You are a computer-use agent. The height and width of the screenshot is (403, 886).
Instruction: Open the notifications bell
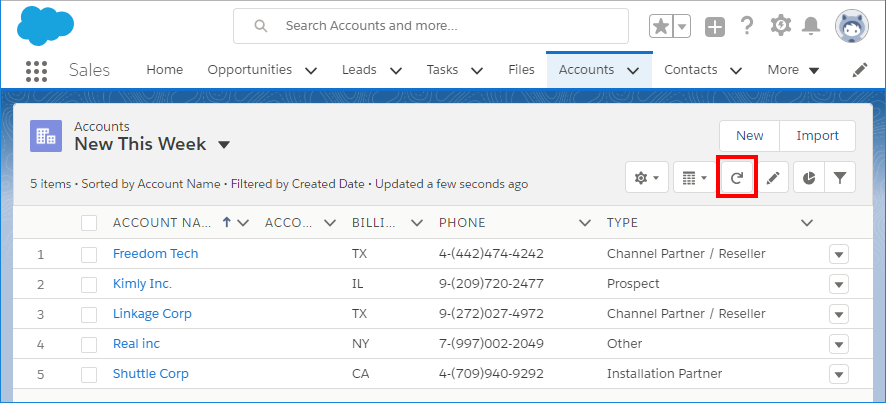click(x=812, y=26)
